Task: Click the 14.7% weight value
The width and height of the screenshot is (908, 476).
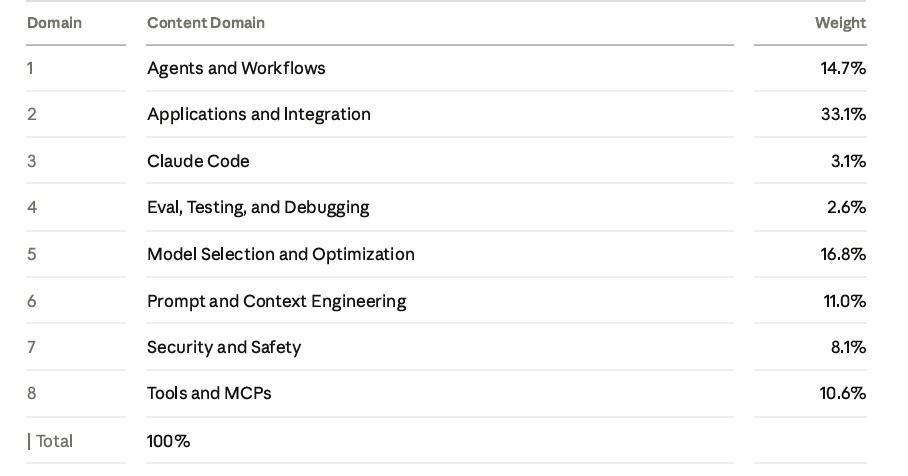Action: coord(843,68)
